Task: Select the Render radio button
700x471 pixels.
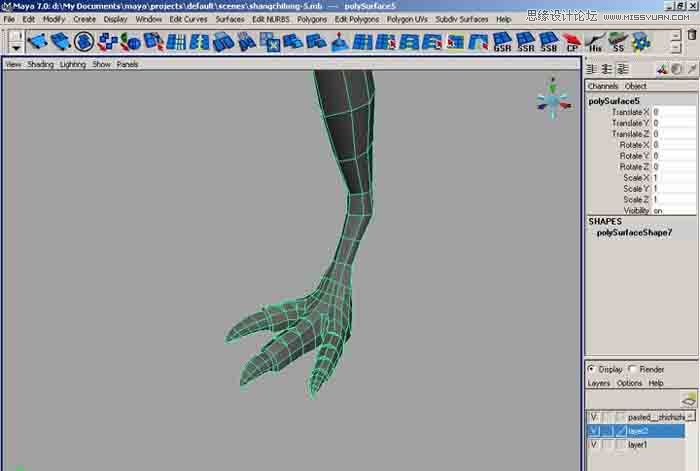Action: coord(632,369)
